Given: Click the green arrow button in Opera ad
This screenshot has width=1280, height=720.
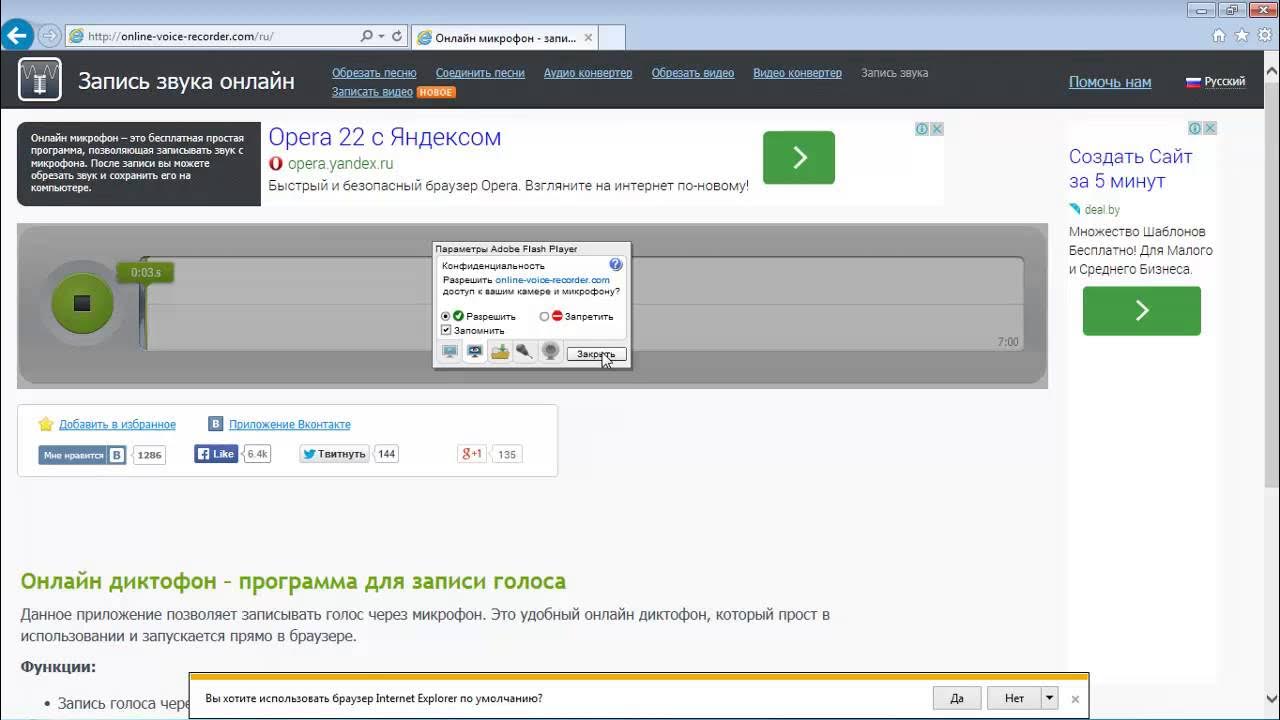Looking at the screenshot, I should (x=799, y=157).
